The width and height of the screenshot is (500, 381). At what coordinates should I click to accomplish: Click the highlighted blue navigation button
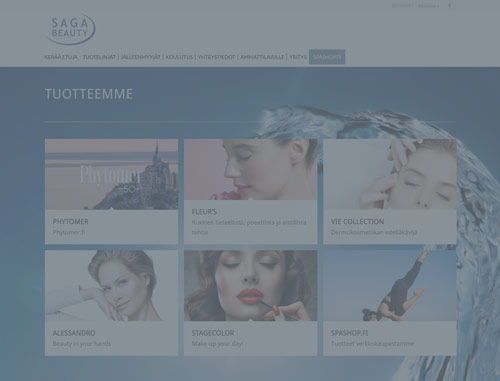(x=327, y=57)
